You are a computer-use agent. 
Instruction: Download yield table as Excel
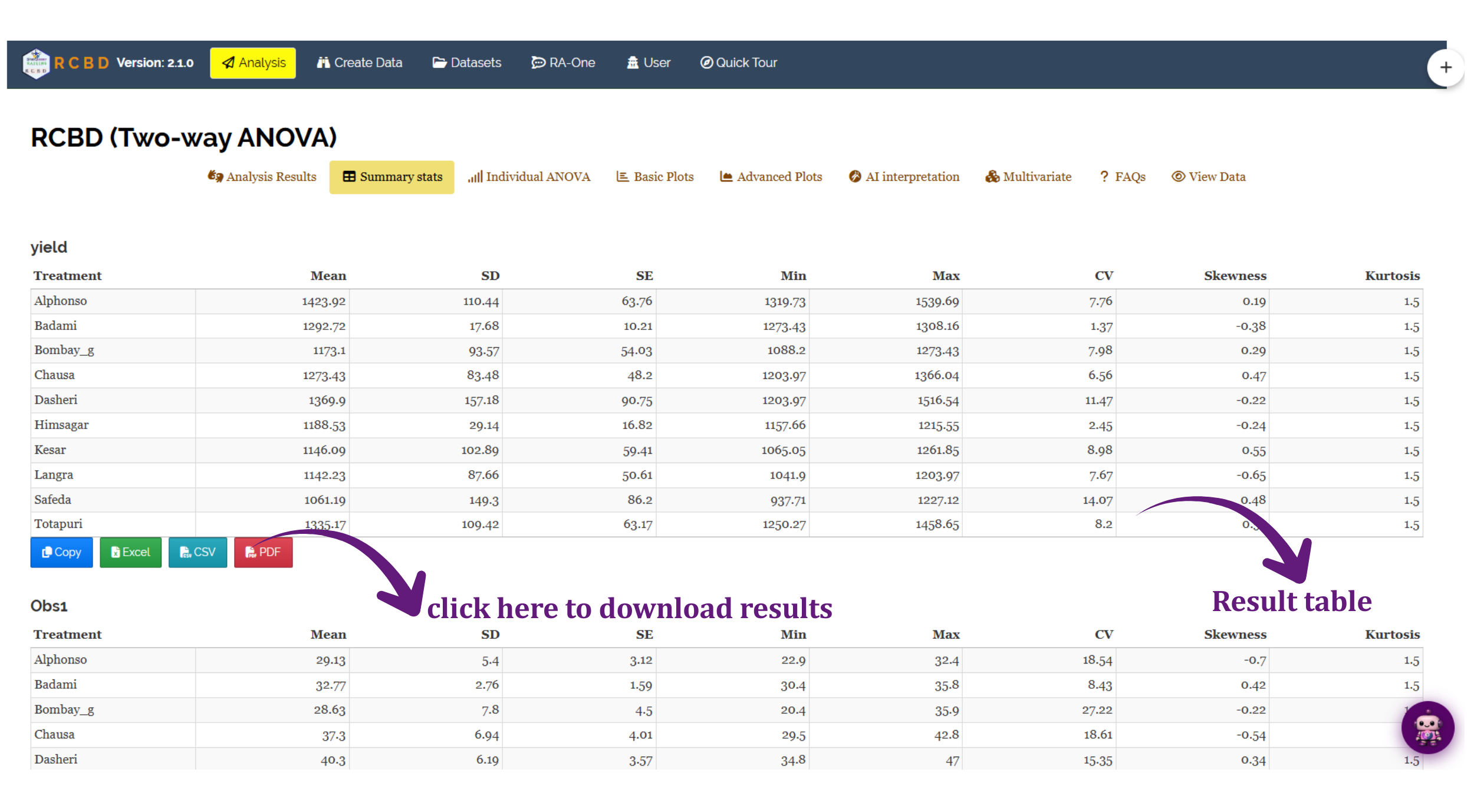[130, 552]
